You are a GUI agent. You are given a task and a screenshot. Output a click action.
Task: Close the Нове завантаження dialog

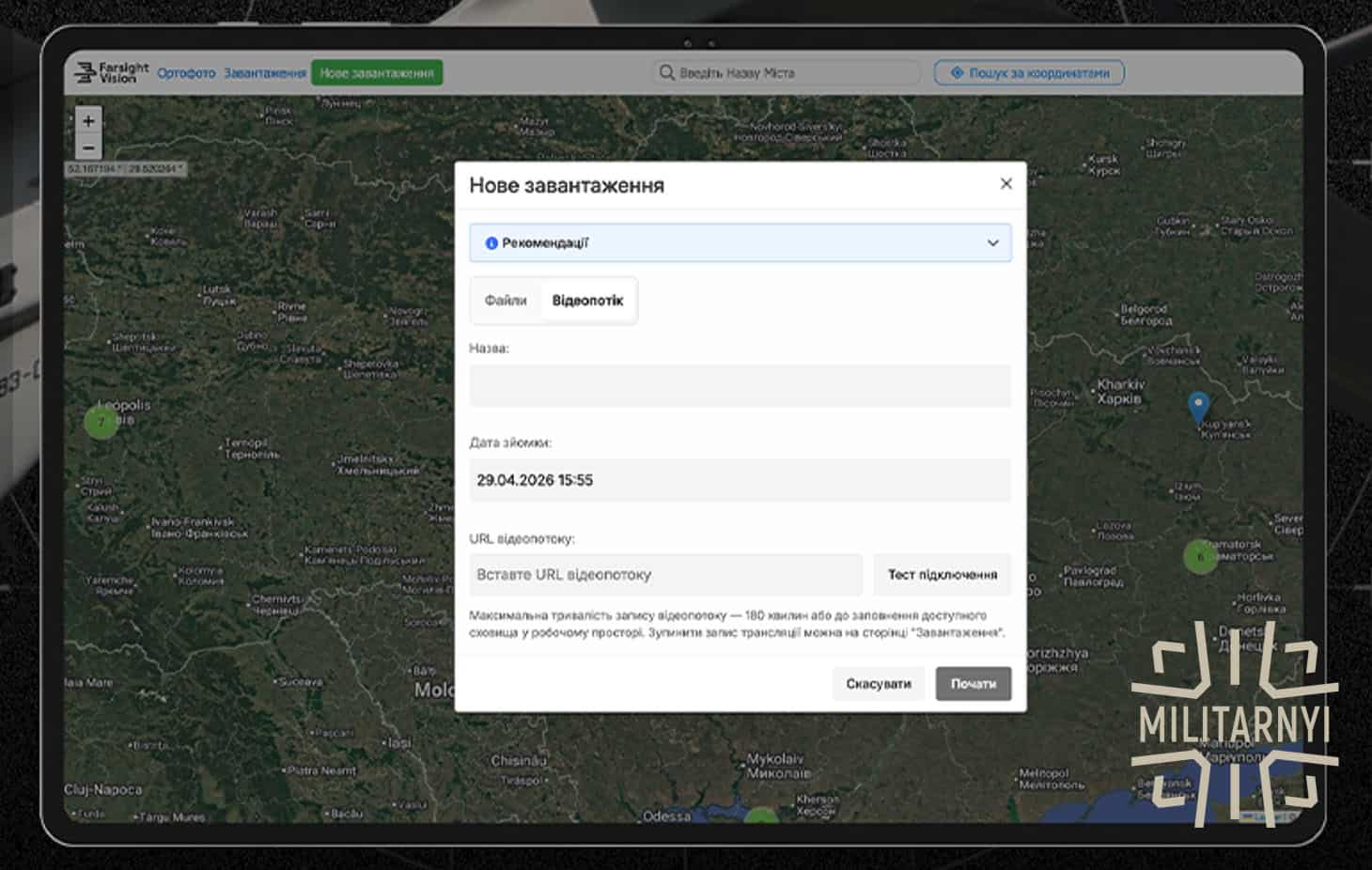tap(1006, 183)
